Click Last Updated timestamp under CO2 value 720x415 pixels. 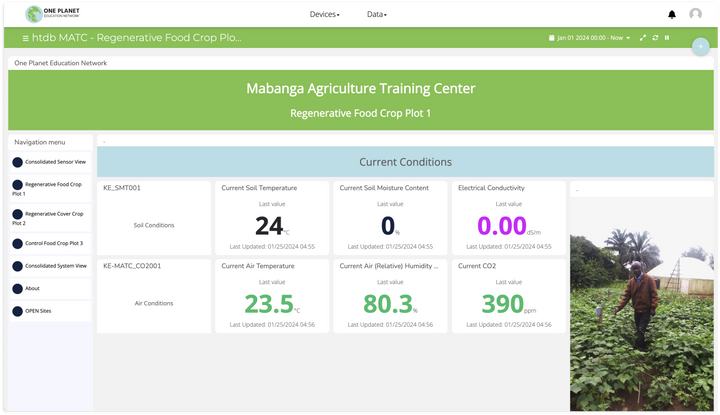(509, 325)
